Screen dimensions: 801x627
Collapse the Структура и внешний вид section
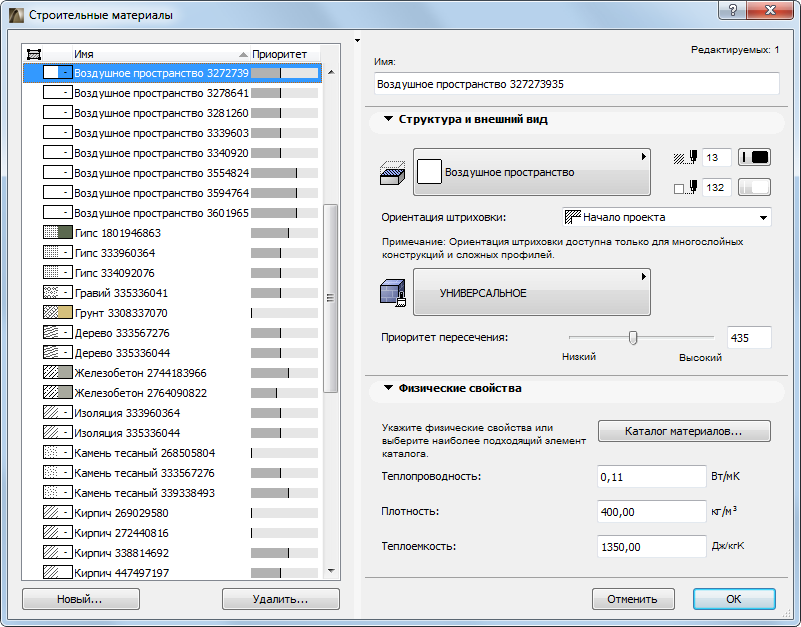coord(388,119)
